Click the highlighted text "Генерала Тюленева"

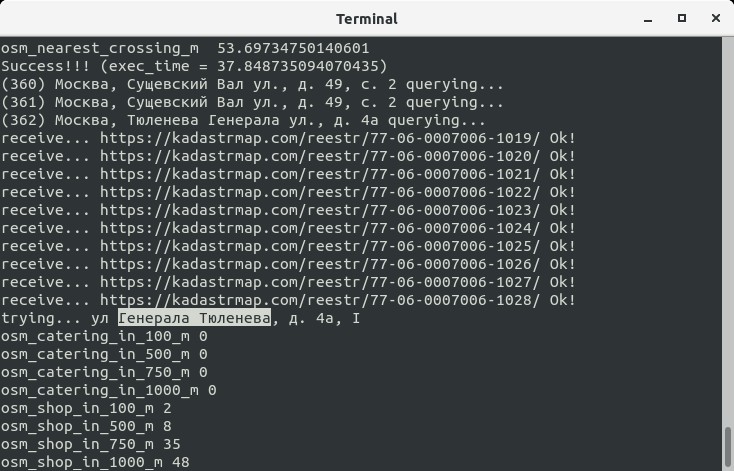(195, 318)
